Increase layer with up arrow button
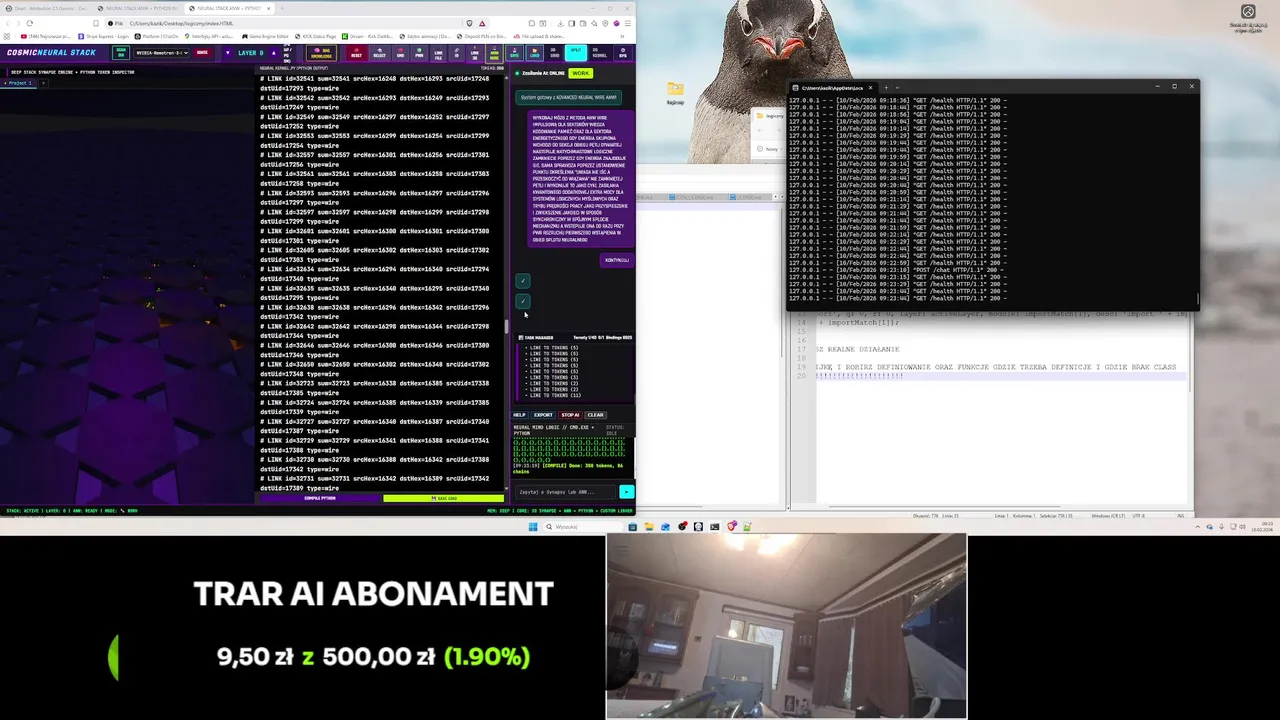The image size is (1280, 720). (274, 52)
